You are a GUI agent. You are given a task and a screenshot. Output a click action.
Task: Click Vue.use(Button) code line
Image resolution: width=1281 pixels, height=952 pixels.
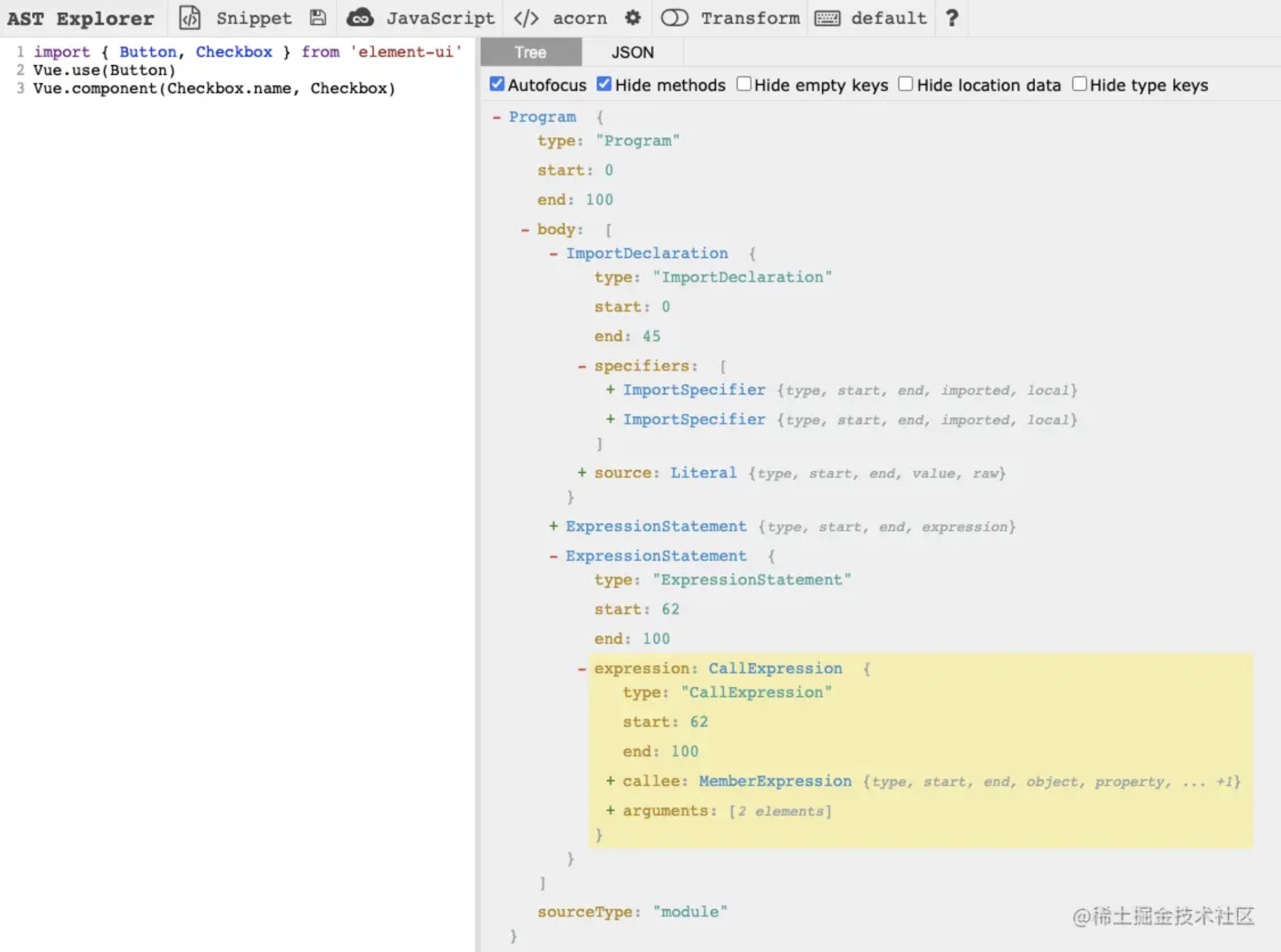[x=104, y=70]
